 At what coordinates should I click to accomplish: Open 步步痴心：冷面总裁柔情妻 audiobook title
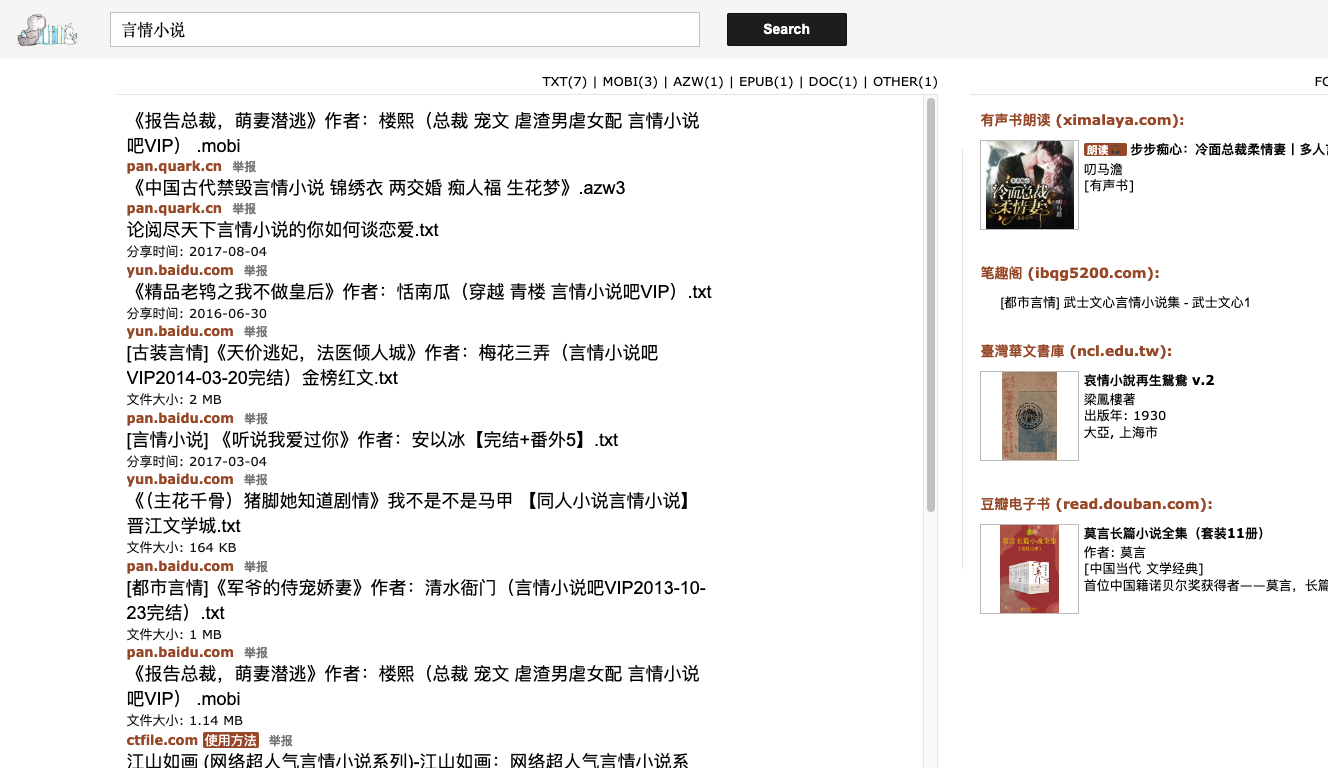click(1229, 149)
